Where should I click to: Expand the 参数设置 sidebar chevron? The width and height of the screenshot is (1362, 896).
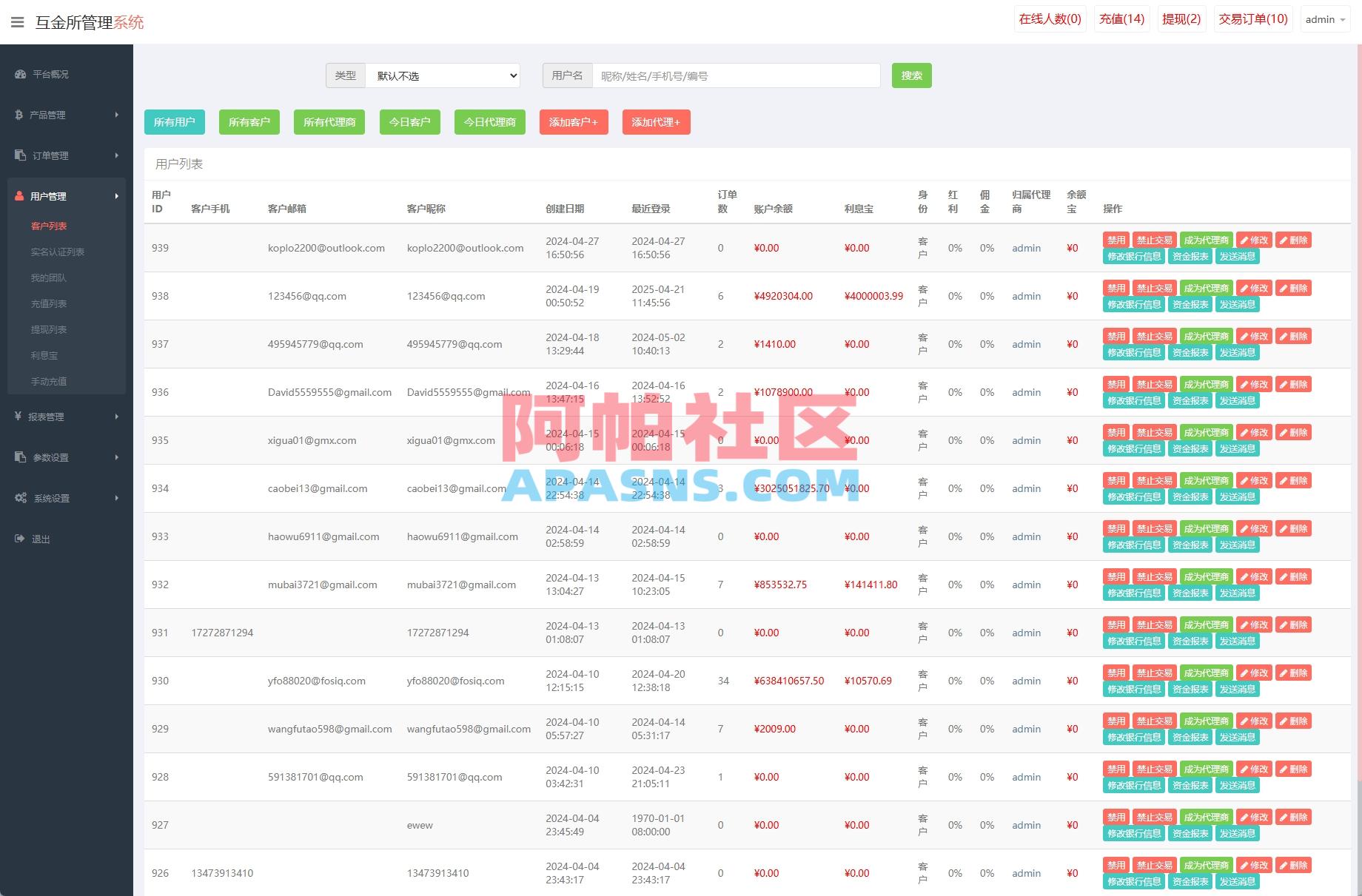tap(116, 457)
